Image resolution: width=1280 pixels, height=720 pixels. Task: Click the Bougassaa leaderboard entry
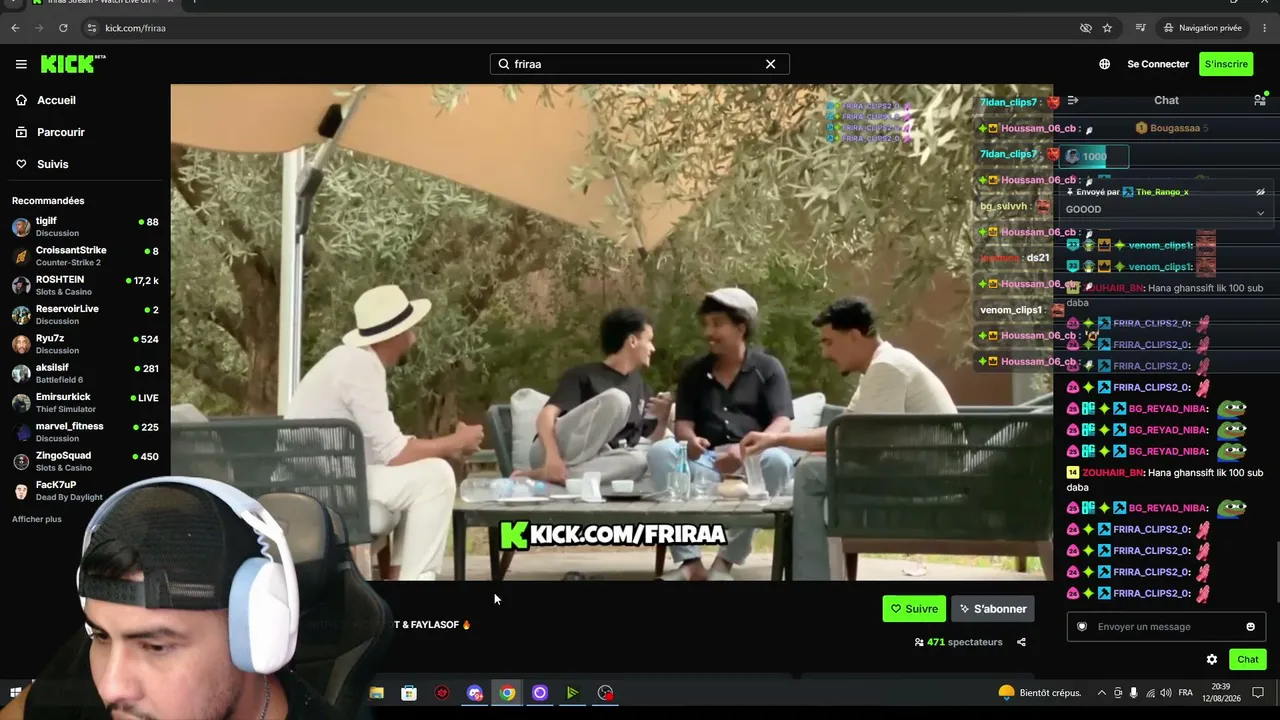point(1172,128)
